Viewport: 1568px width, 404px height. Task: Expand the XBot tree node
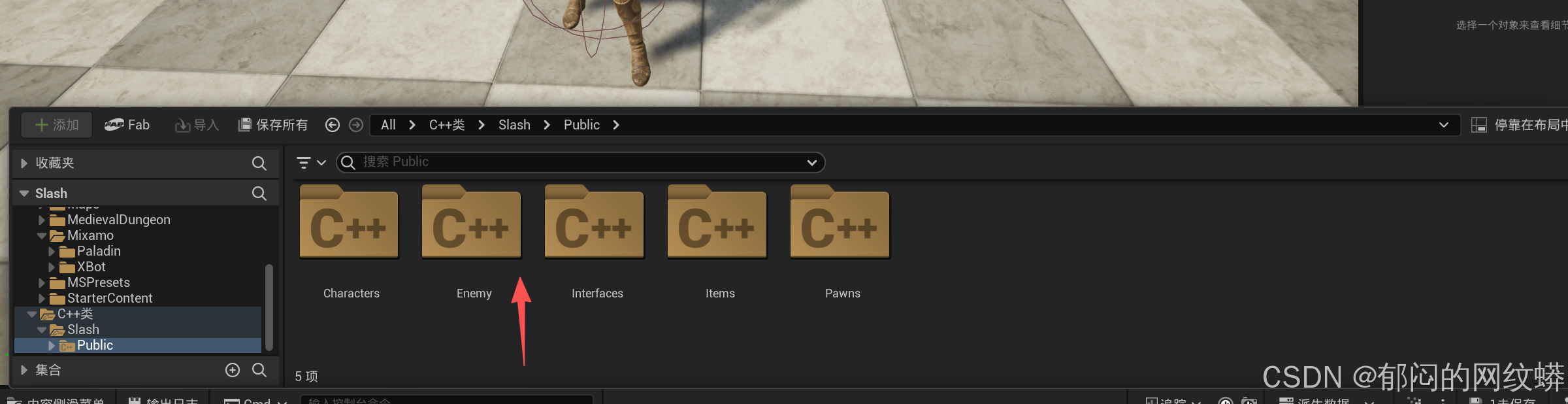point(52,267)
